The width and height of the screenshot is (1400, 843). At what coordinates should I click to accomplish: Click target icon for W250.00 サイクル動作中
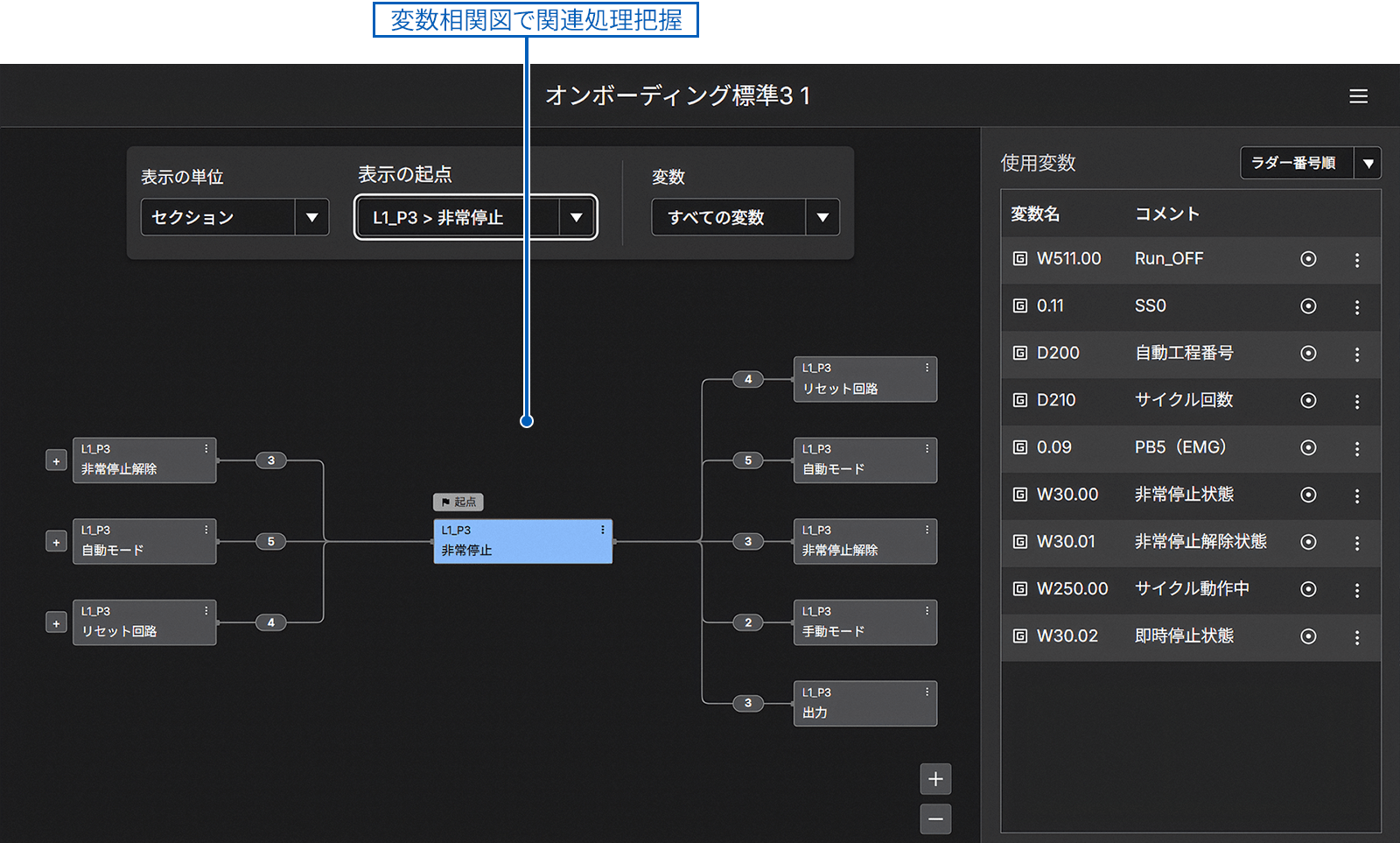click(1308, 590)
